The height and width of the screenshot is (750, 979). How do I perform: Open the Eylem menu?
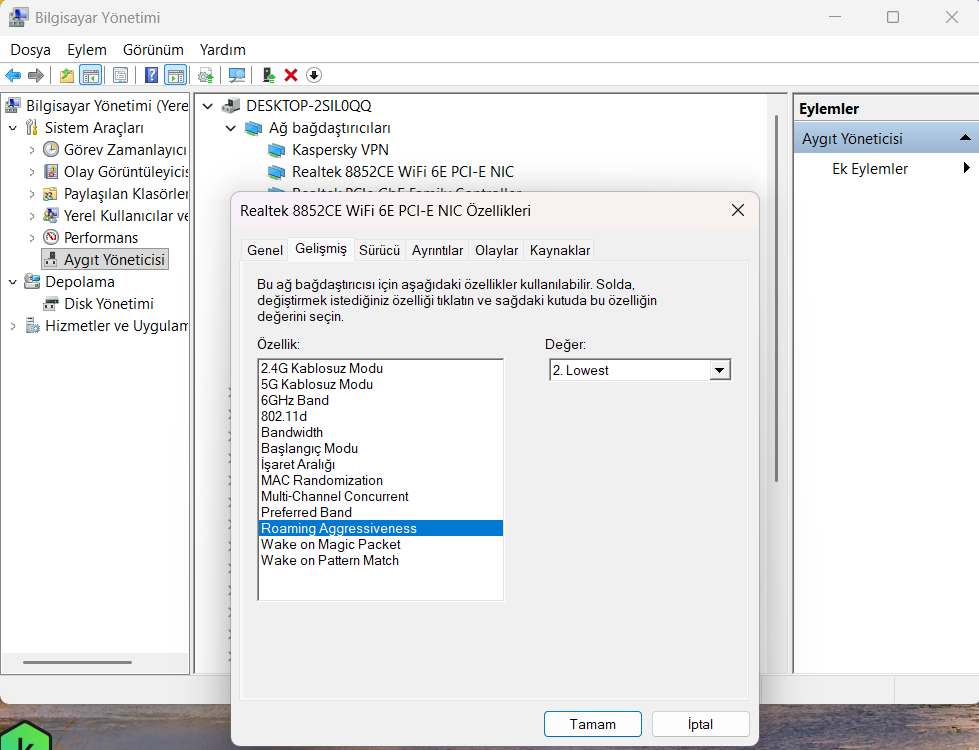click(87, 50)
